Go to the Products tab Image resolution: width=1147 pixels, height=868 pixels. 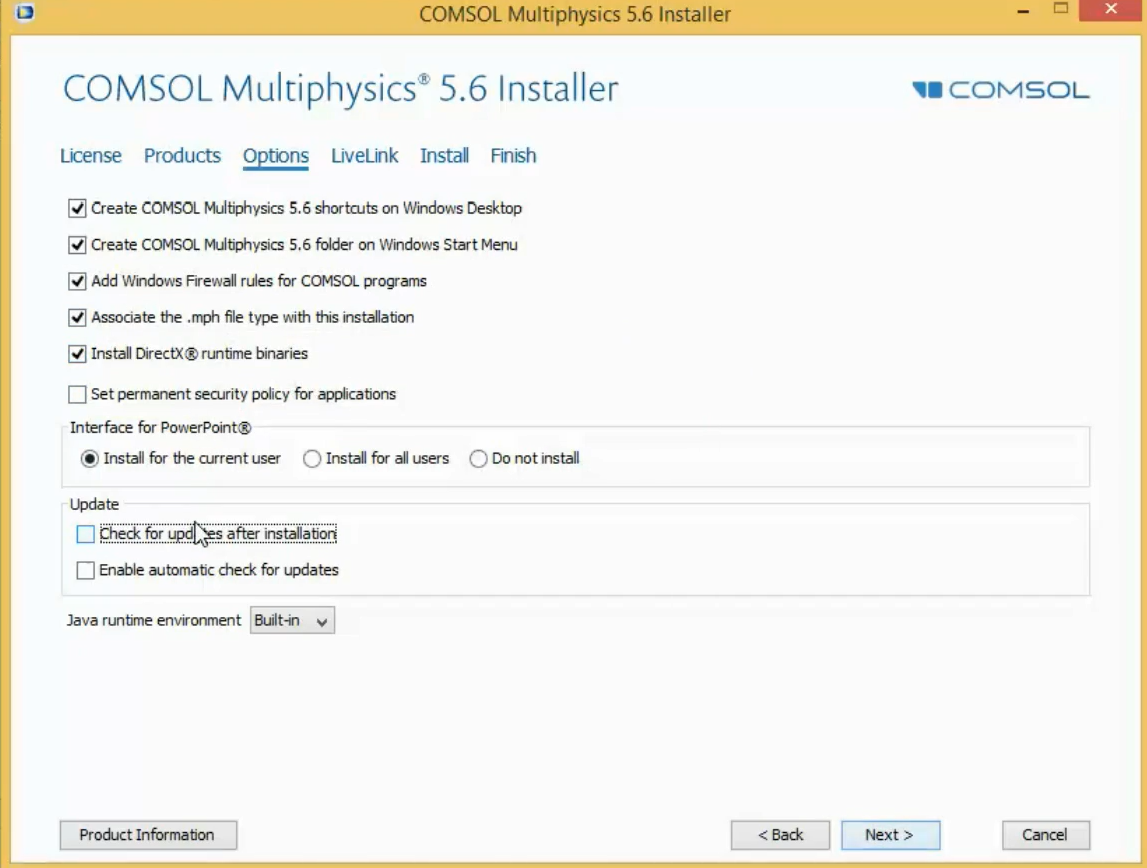182,156
